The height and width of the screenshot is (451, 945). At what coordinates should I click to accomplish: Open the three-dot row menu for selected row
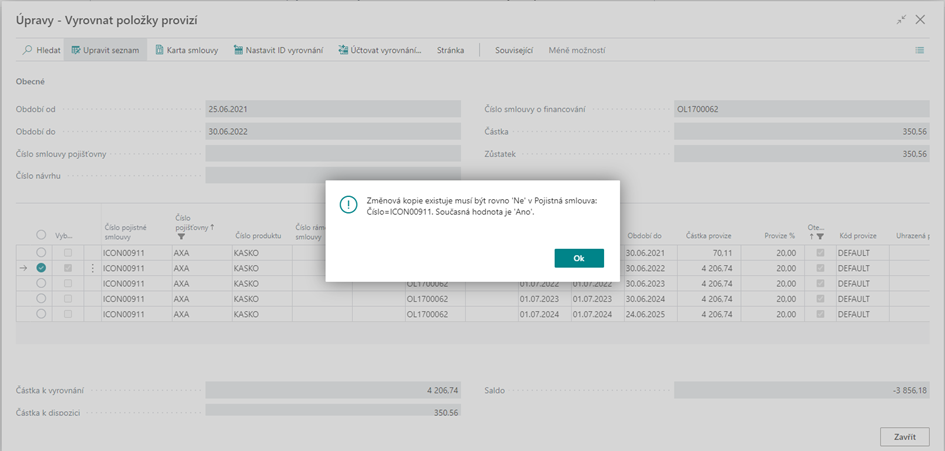(x=93, y=268)
